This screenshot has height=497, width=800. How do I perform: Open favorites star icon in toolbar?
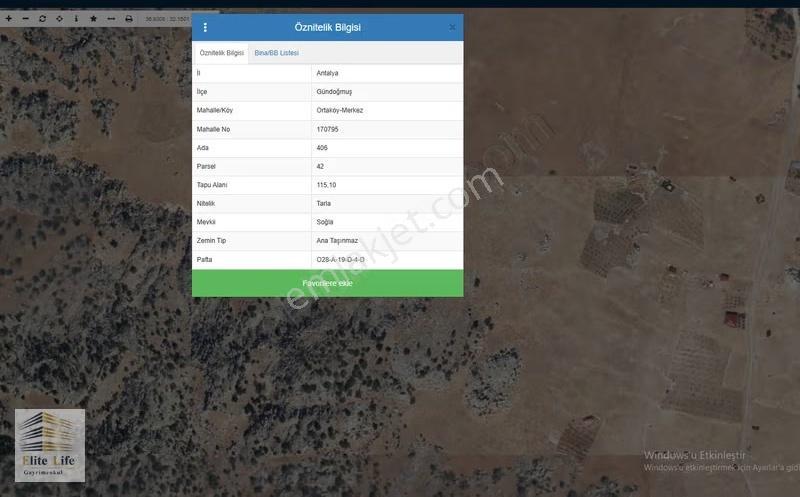point(93,18)
